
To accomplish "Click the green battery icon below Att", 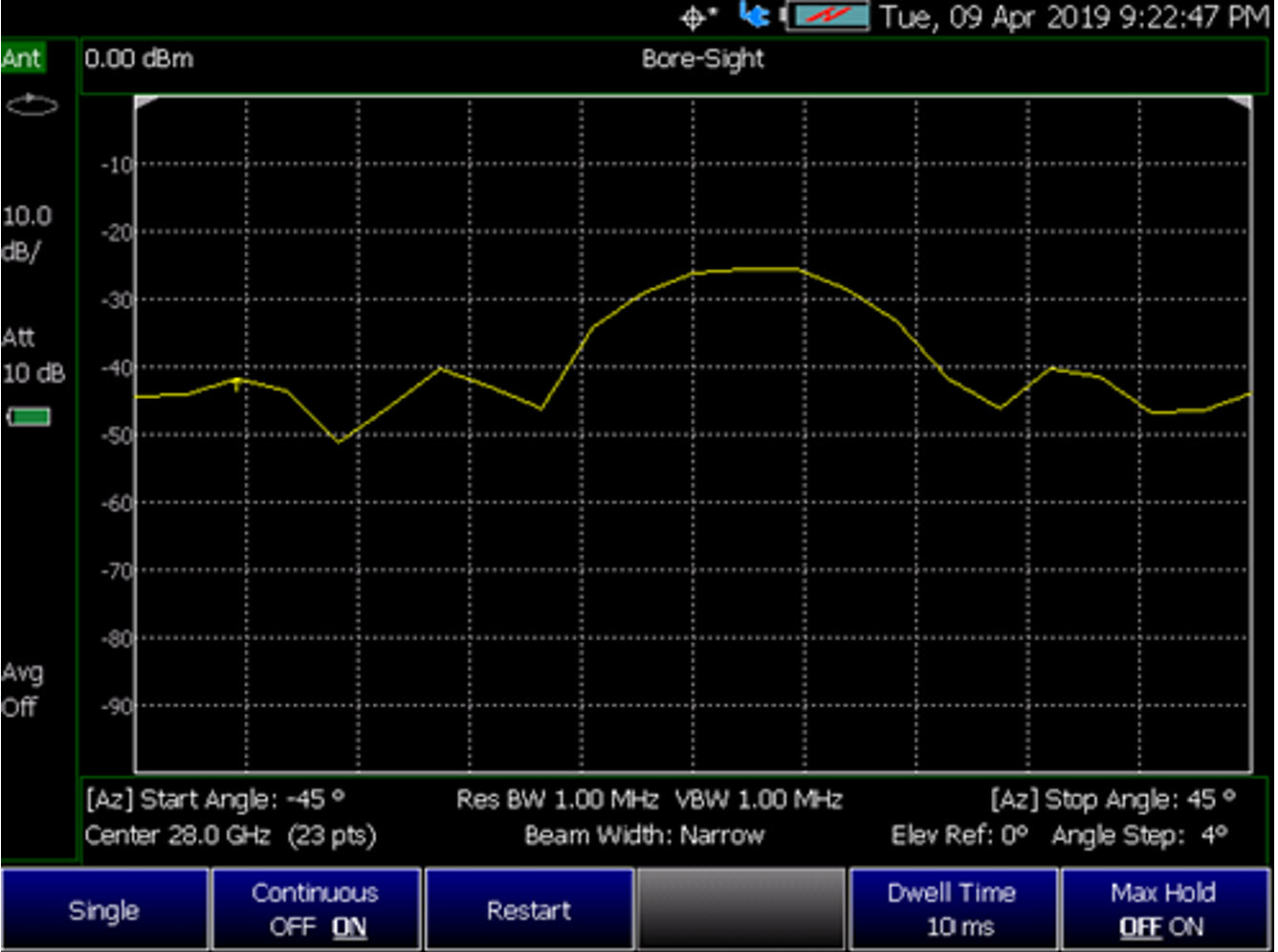I will pyautogui.click(x=30, y=417).
